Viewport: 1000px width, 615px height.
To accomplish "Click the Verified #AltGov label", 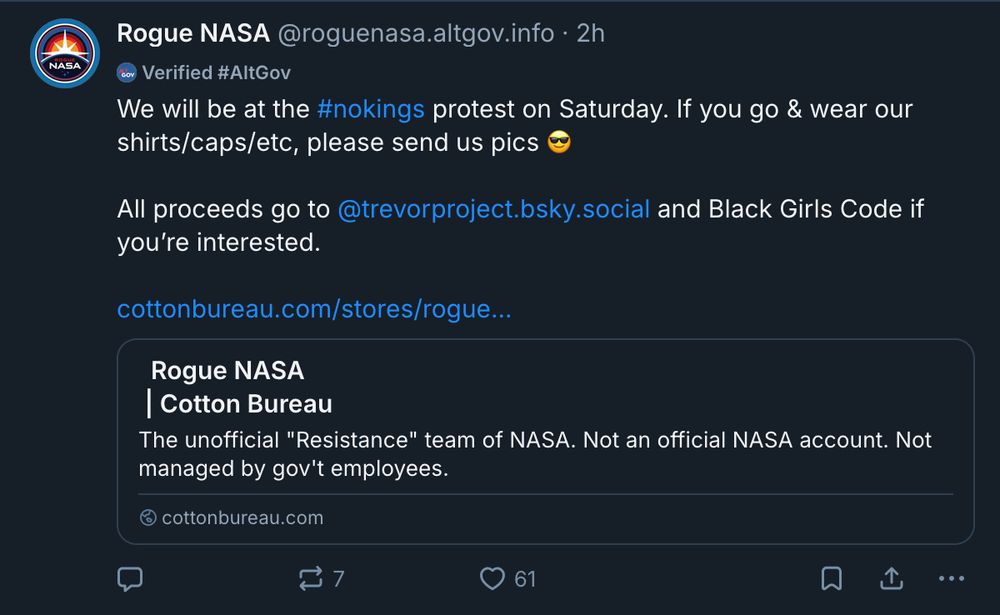I will (216, 72).
